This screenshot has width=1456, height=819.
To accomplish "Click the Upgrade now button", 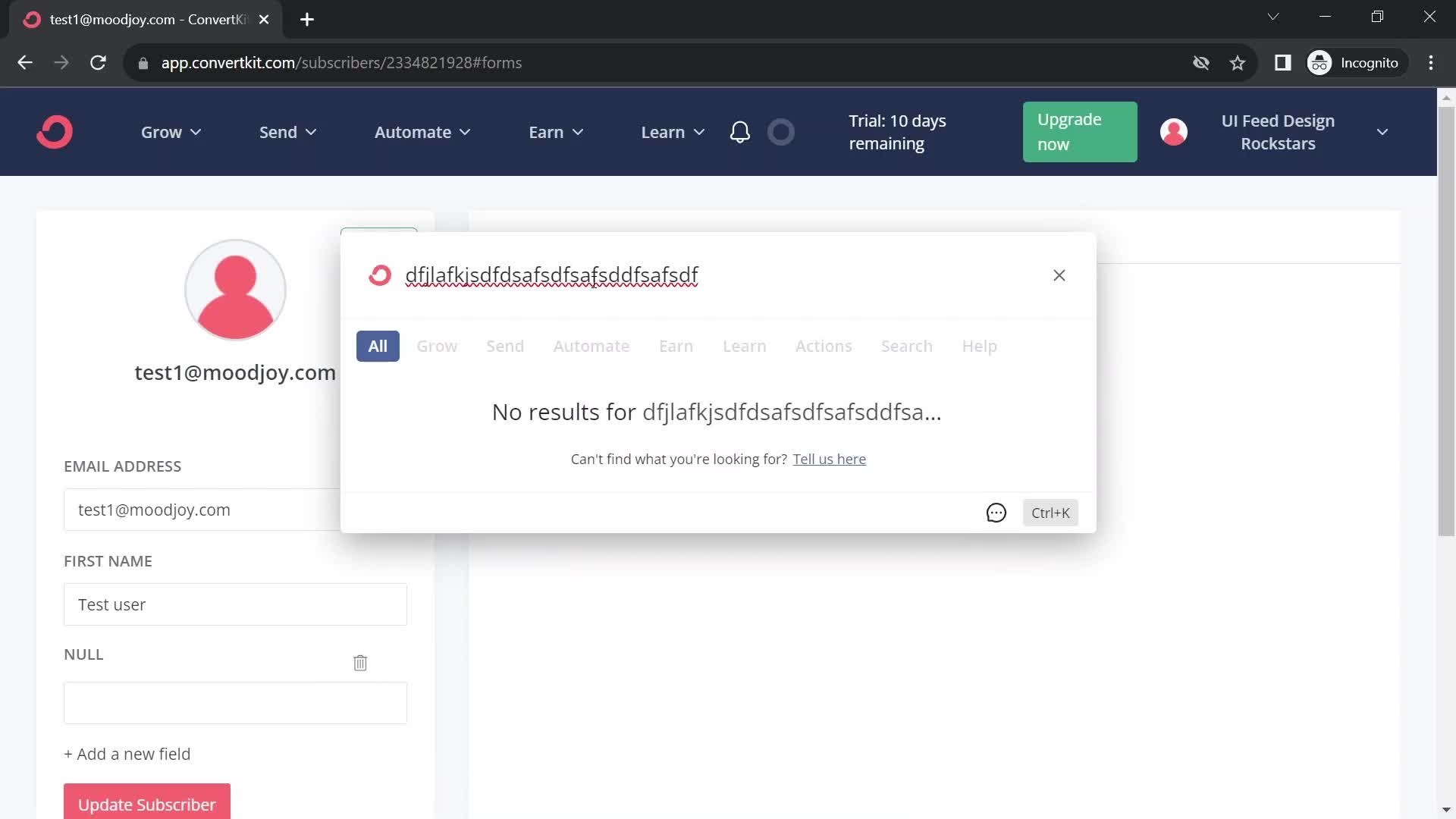I will (1080, 131).
